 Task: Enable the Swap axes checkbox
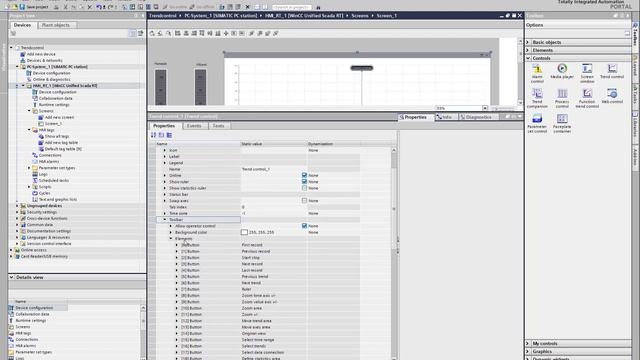[x=304, y=201]
